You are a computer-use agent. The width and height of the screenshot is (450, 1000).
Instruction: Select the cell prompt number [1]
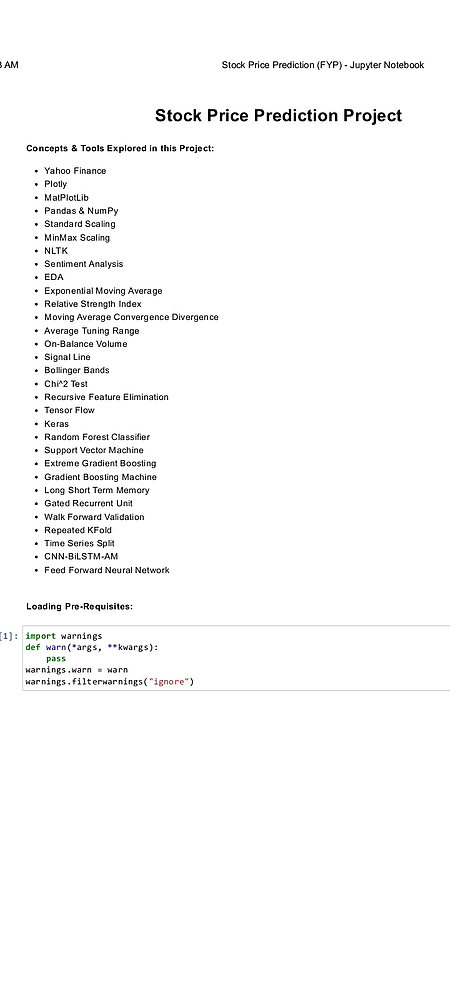(9, 636)
